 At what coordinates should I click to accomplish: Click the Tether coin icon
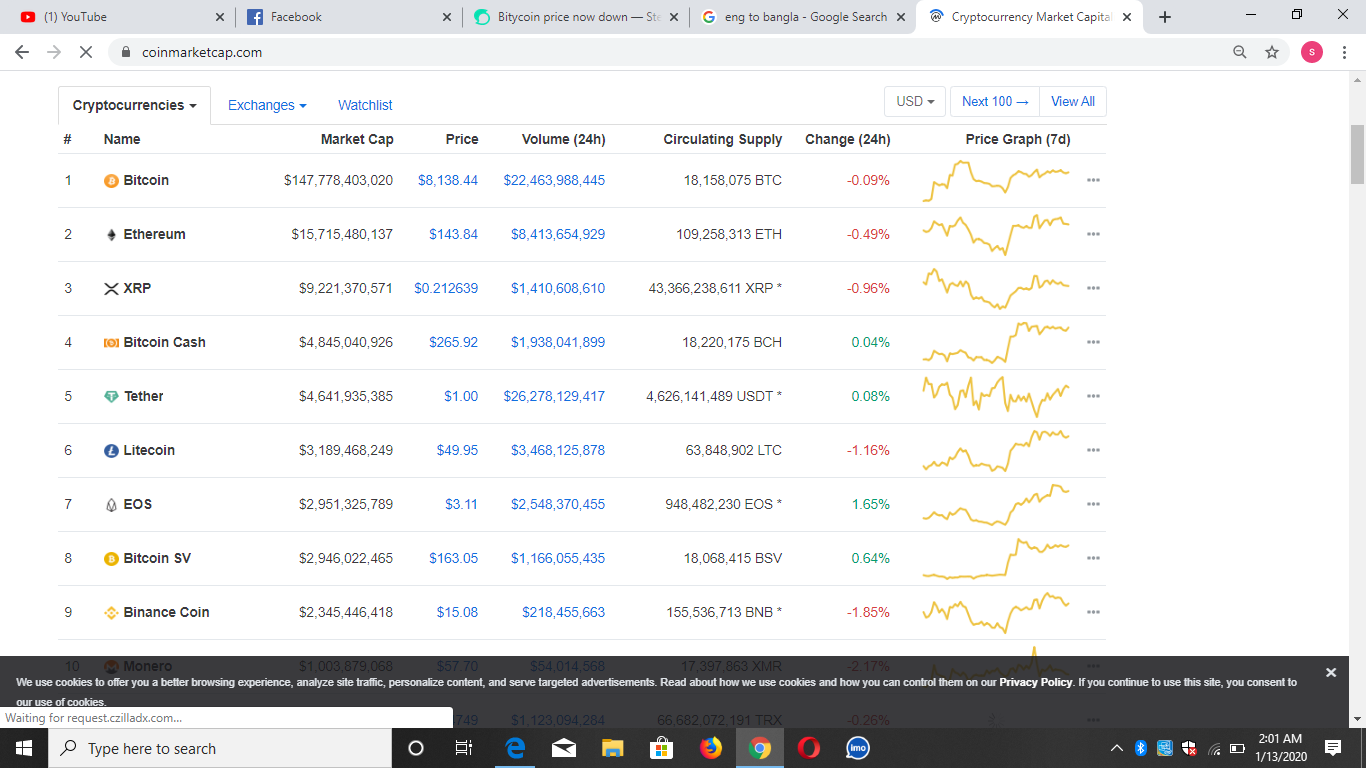coord(110,396)
